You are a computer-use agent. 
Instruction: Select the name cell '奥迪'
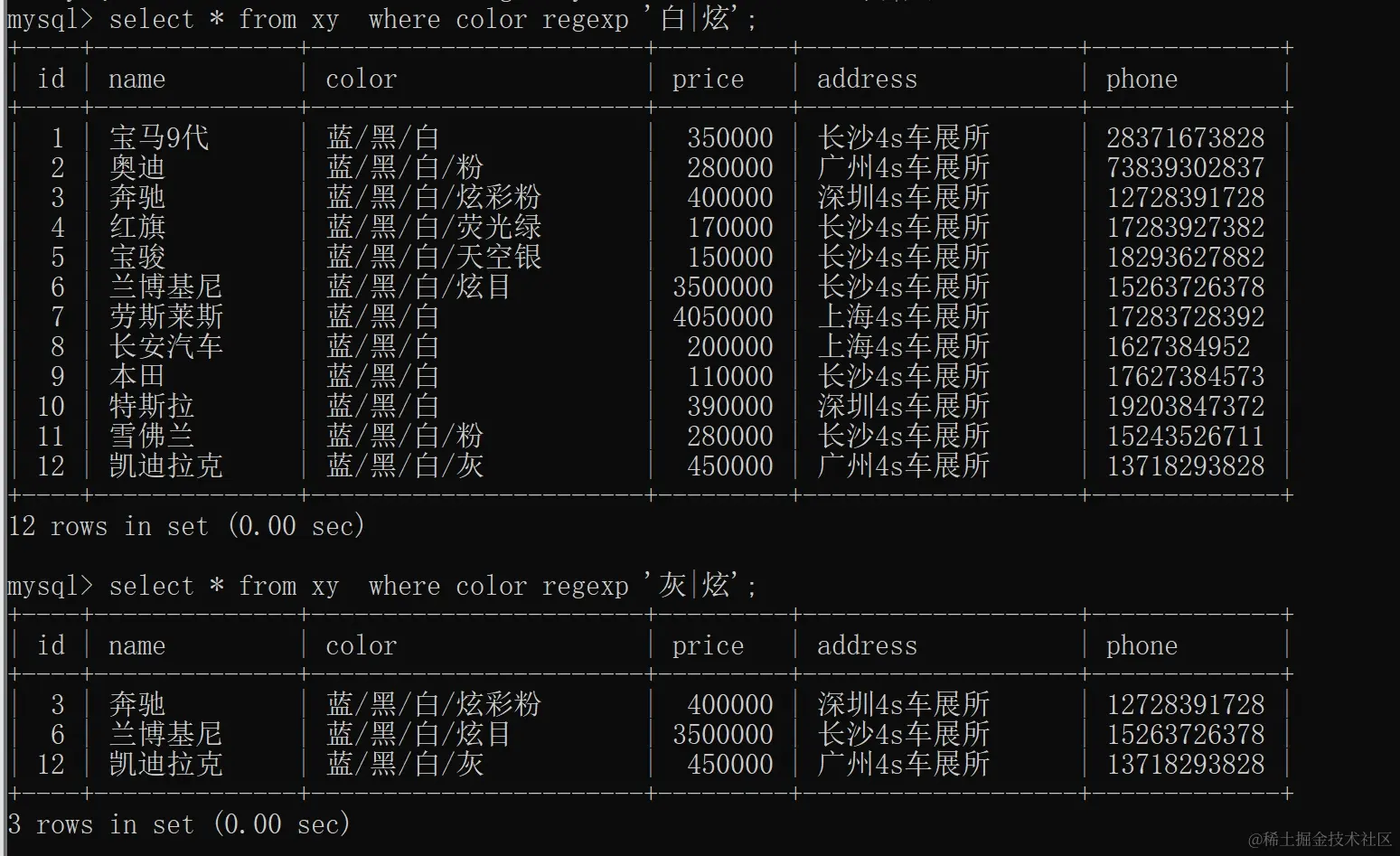coord(137,167)
